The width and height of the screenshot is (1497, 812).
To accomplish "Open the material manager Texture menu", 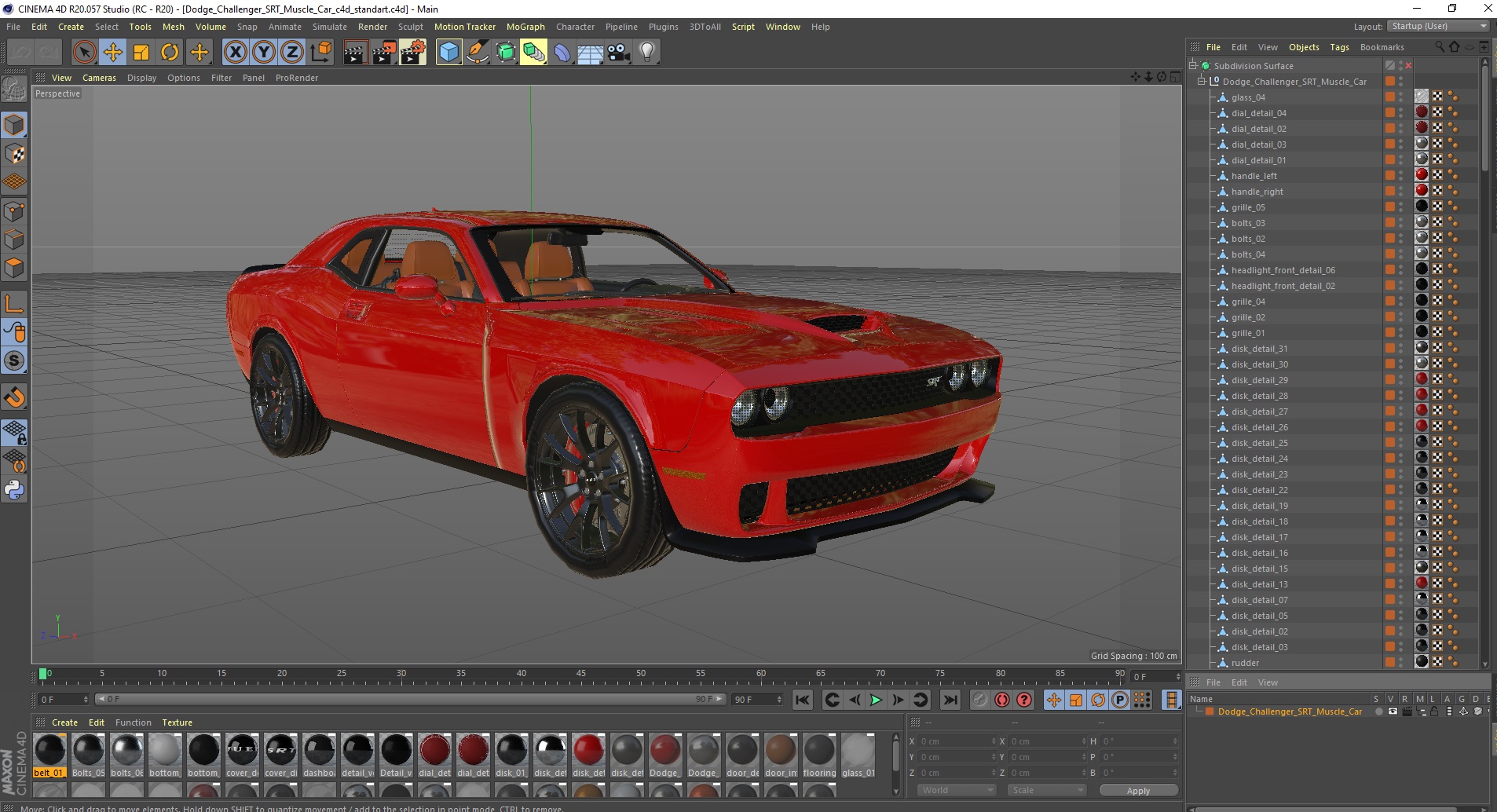I will tap(177, 722).
